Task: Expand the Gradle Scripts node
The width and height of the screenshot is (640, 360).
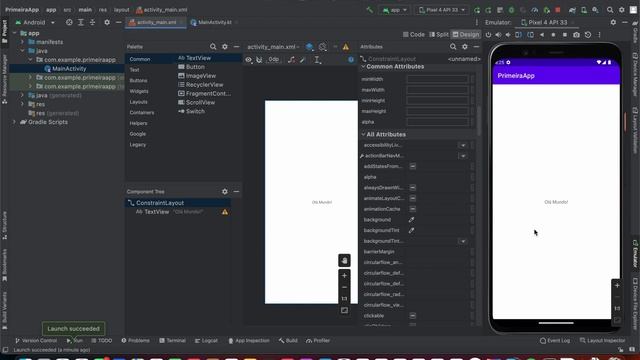Action: pos(14,122)
